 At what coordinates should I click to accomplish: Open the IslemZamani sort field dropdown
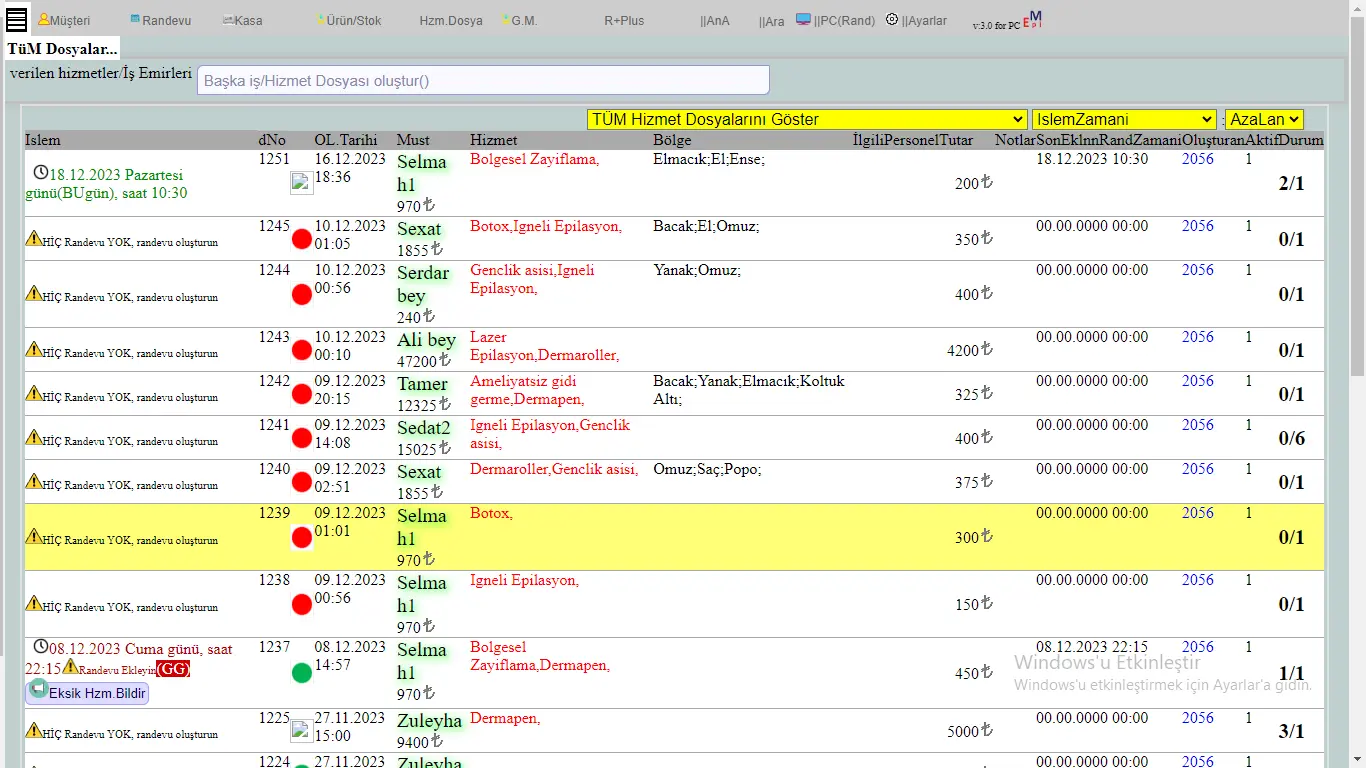pos(1124,119)
